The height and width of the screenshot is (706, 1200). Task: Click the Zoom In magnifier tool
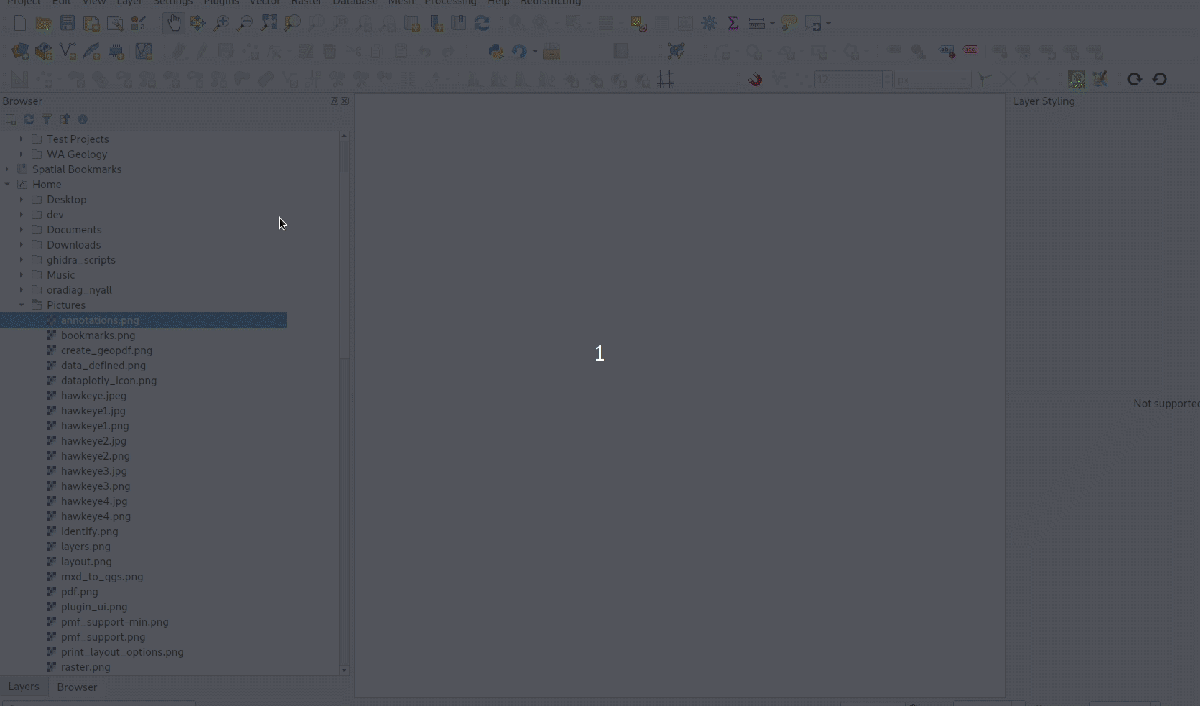click(x=222, y=23)
